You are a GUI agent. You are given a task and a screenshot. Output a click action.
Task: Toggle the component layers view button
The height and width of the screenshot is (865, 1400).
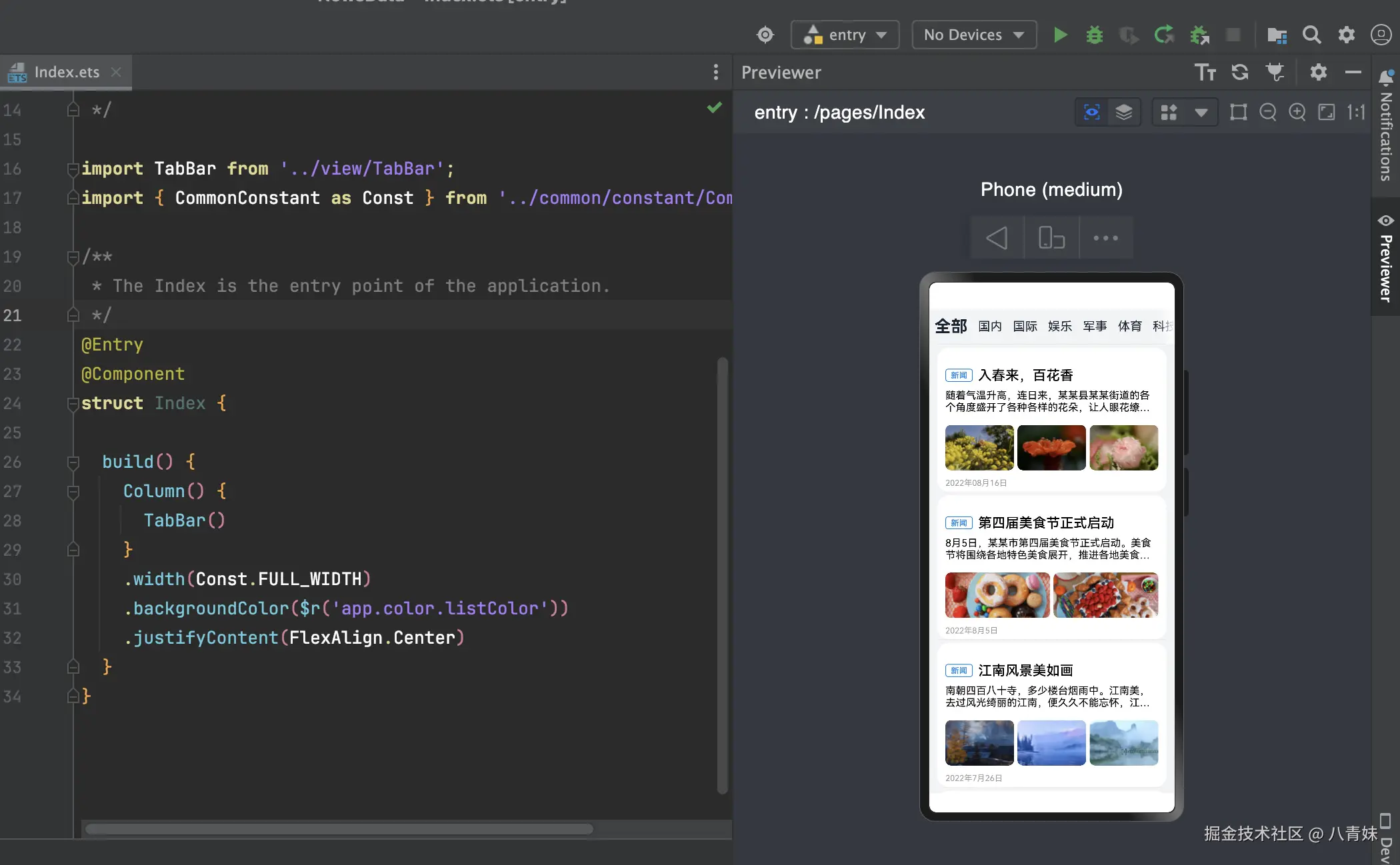pos(1124,112)
